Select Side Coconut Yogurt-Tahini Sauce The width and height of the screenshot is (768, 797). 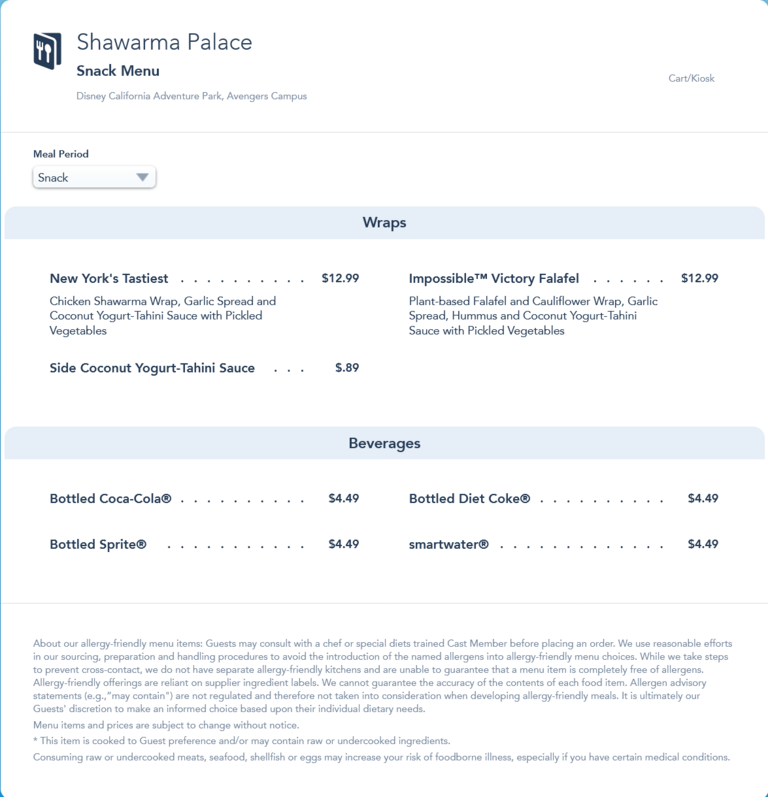coord(152,368)
